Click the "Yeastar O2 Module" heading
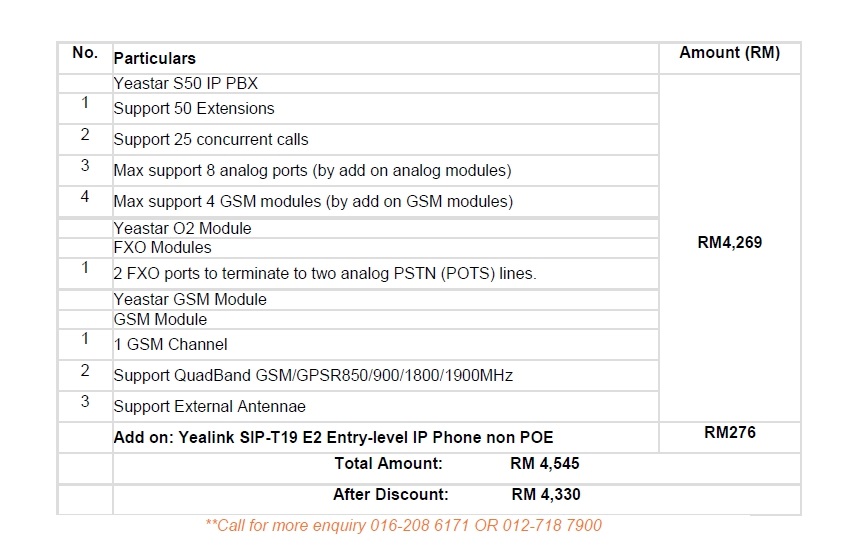850x558 pixels. [x=182, y=228]
